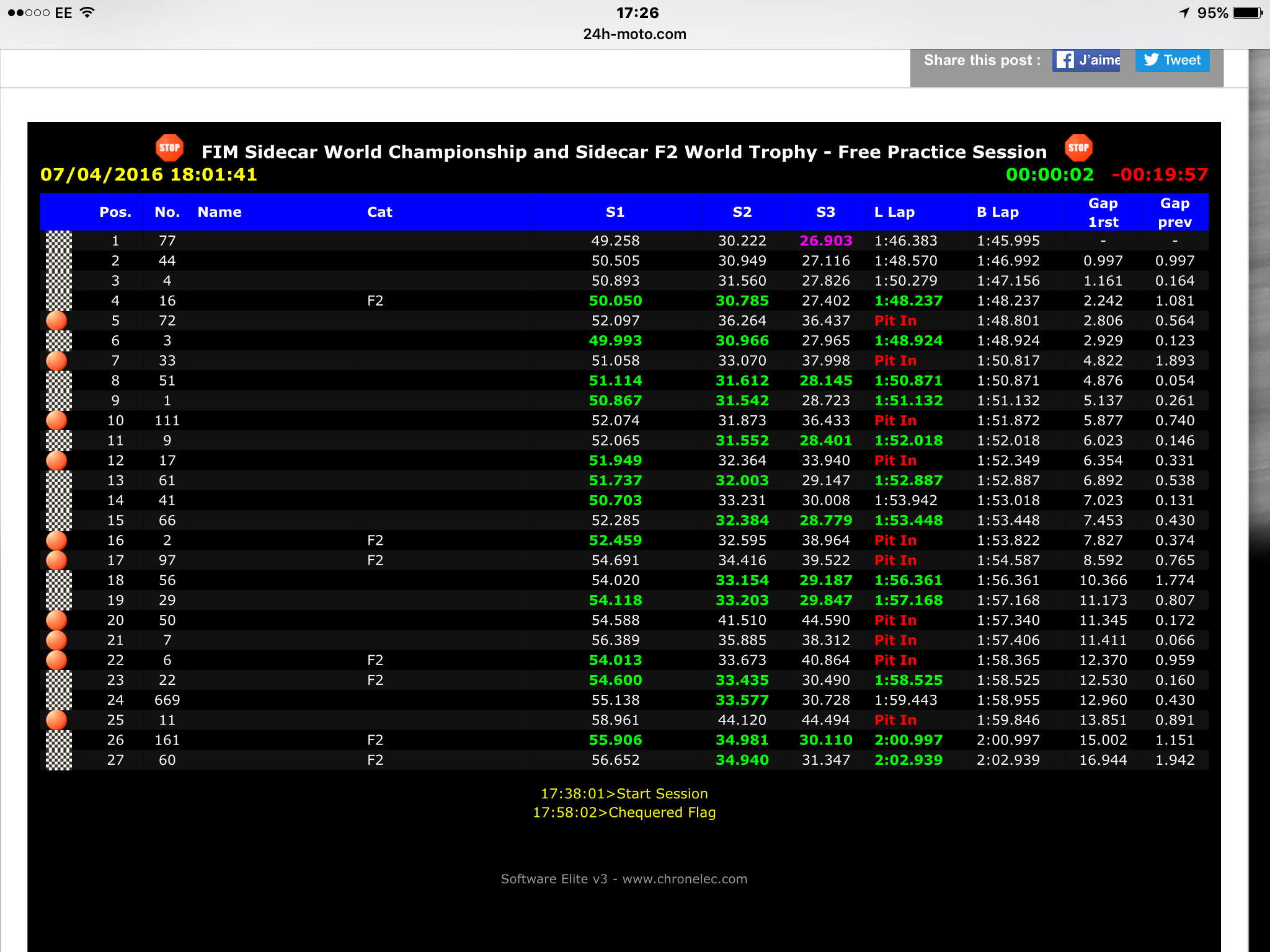
Task: Click the Twitter Tweet button
Action: coord(1172,60)
